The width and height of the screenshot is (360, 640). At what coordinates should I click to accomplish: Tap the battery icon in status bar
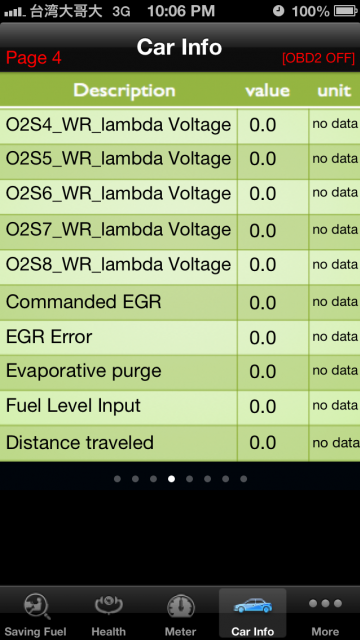point(346,11)
